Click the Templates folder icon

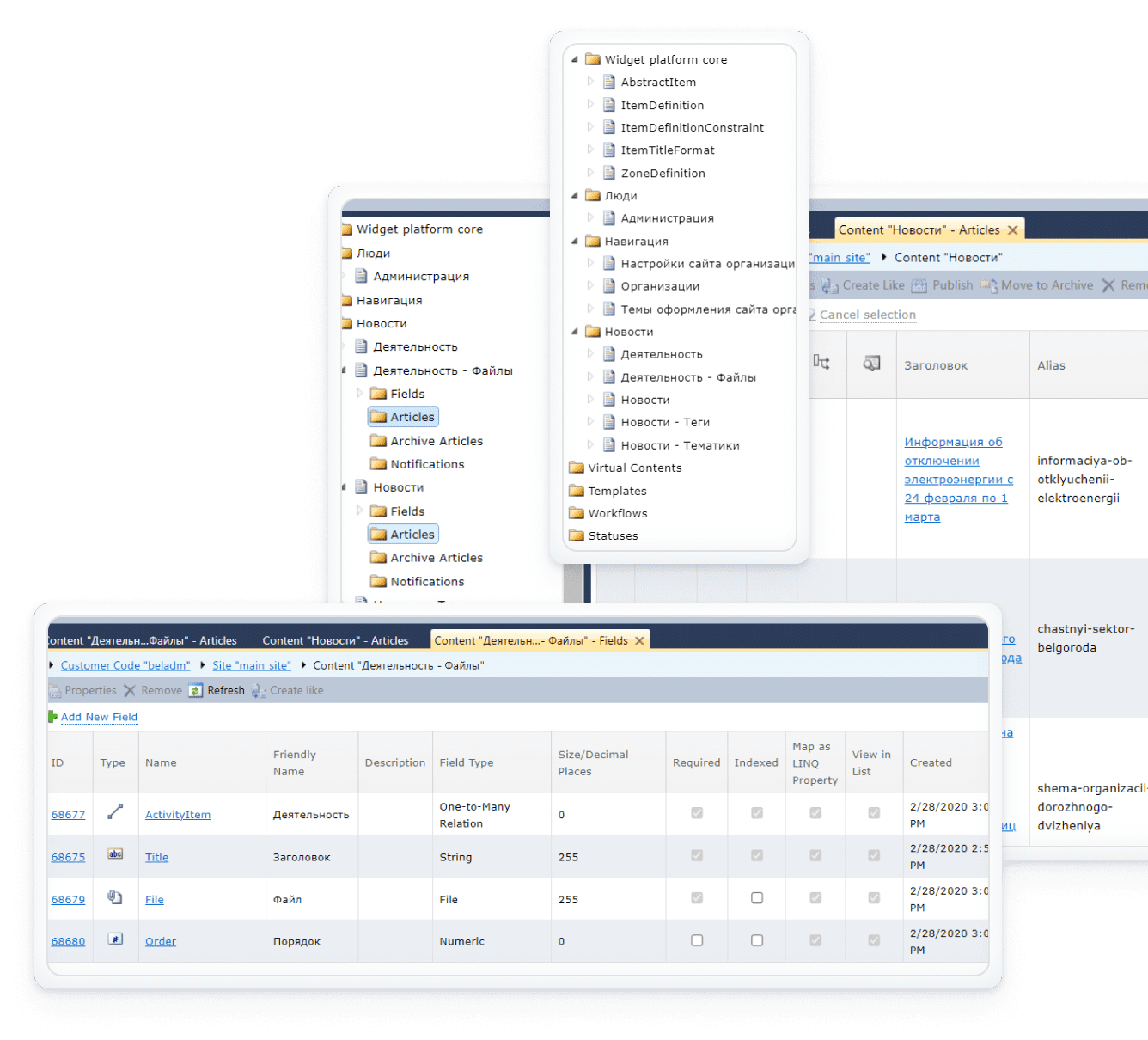tap(576, 491)
